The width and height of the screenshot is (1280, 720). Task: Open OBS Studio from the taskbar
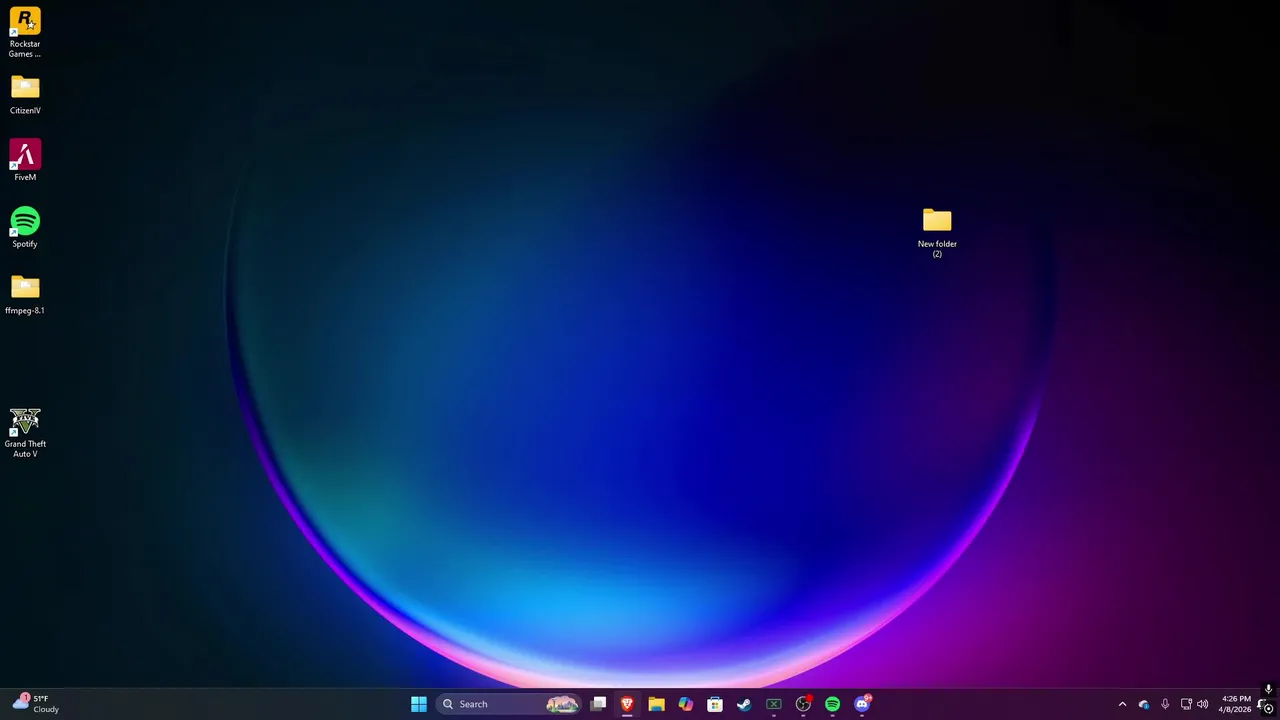pos(803,704)
